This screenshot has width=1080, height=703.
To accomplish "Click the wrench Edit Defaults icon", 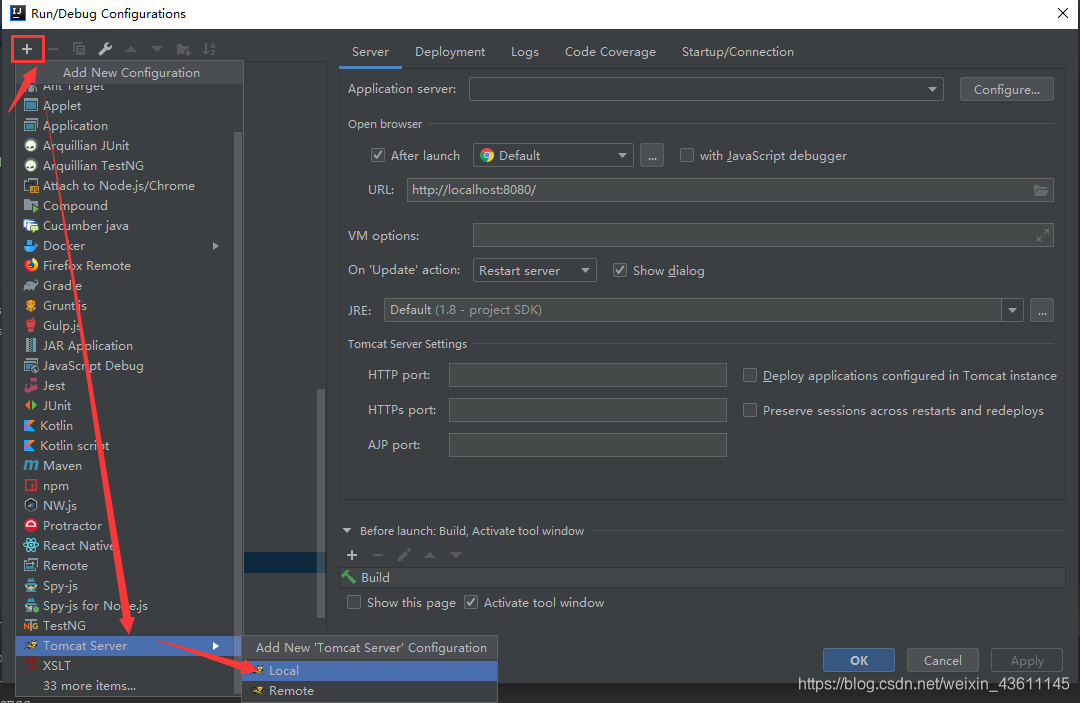I will (105, 49).
